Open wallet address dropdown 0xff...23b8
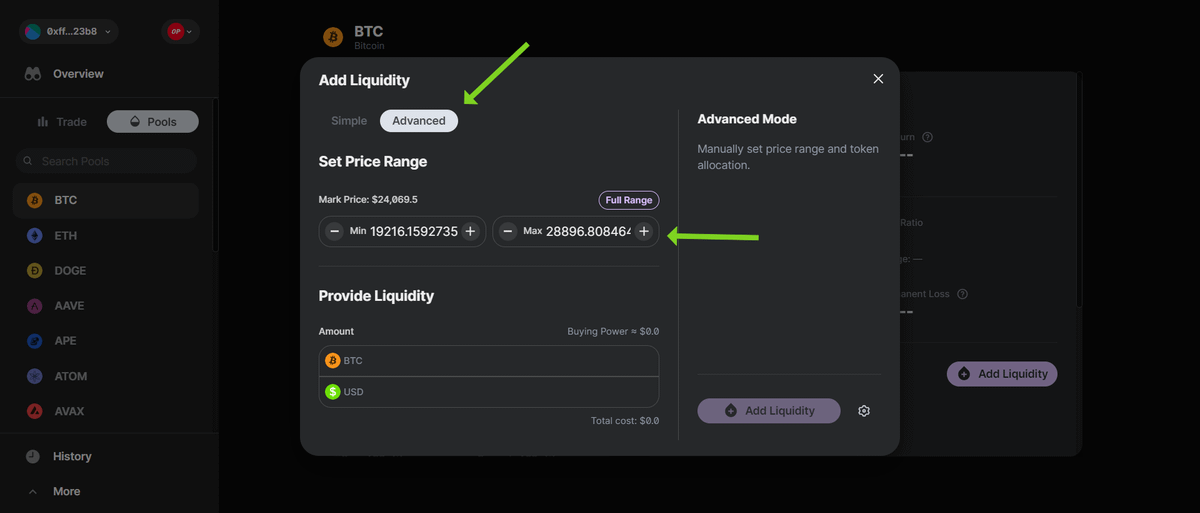This screenshot has height=513, width=1200. (x=68, y=32)
